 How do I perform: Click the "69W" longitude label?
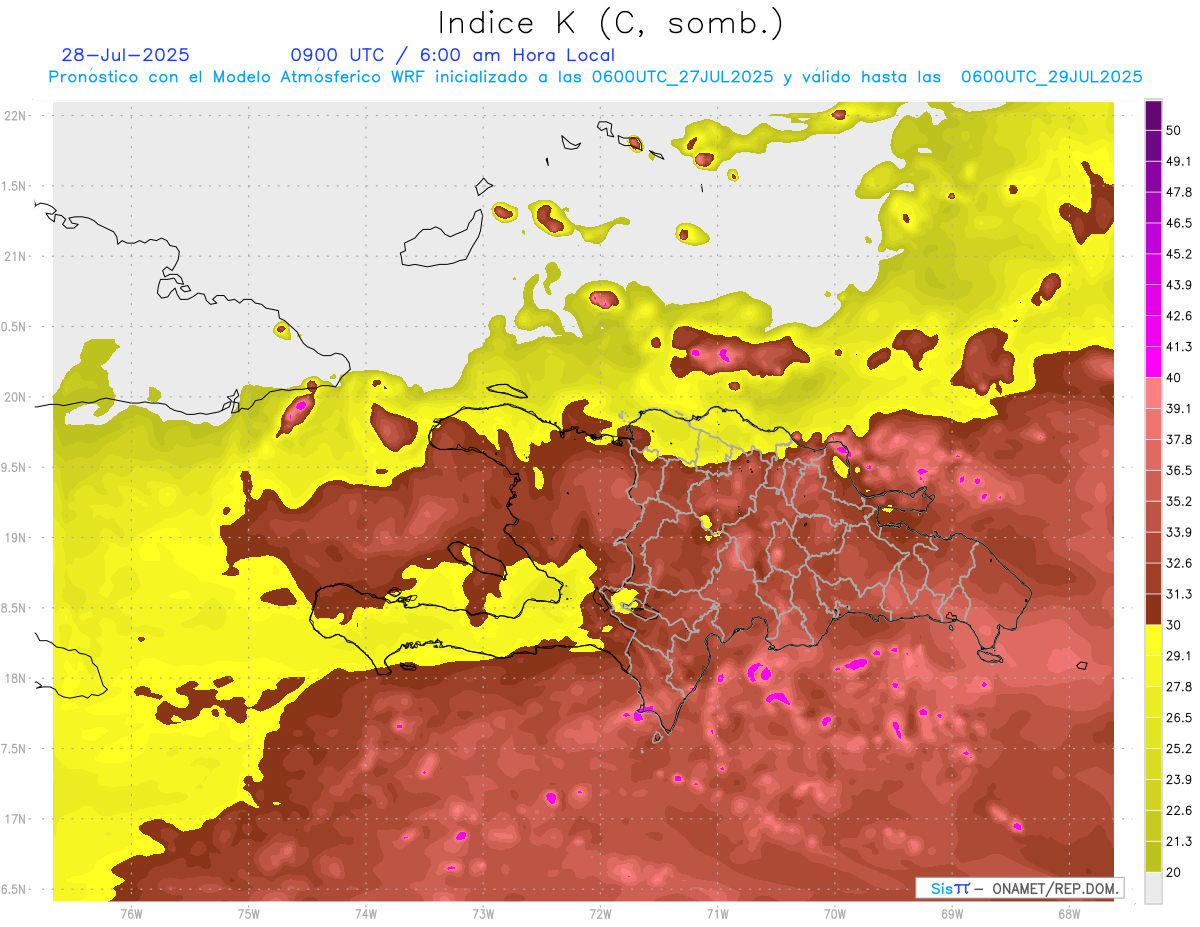(952, 914)
